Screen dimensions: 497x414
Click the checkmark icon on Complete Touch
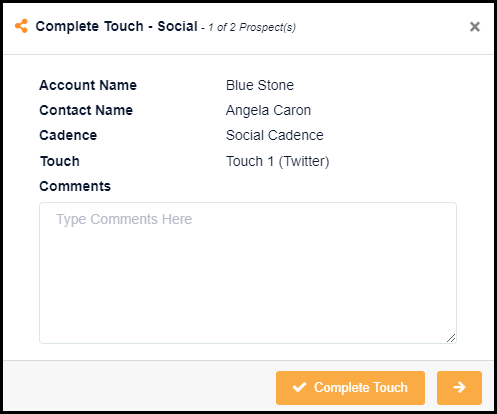299,387
